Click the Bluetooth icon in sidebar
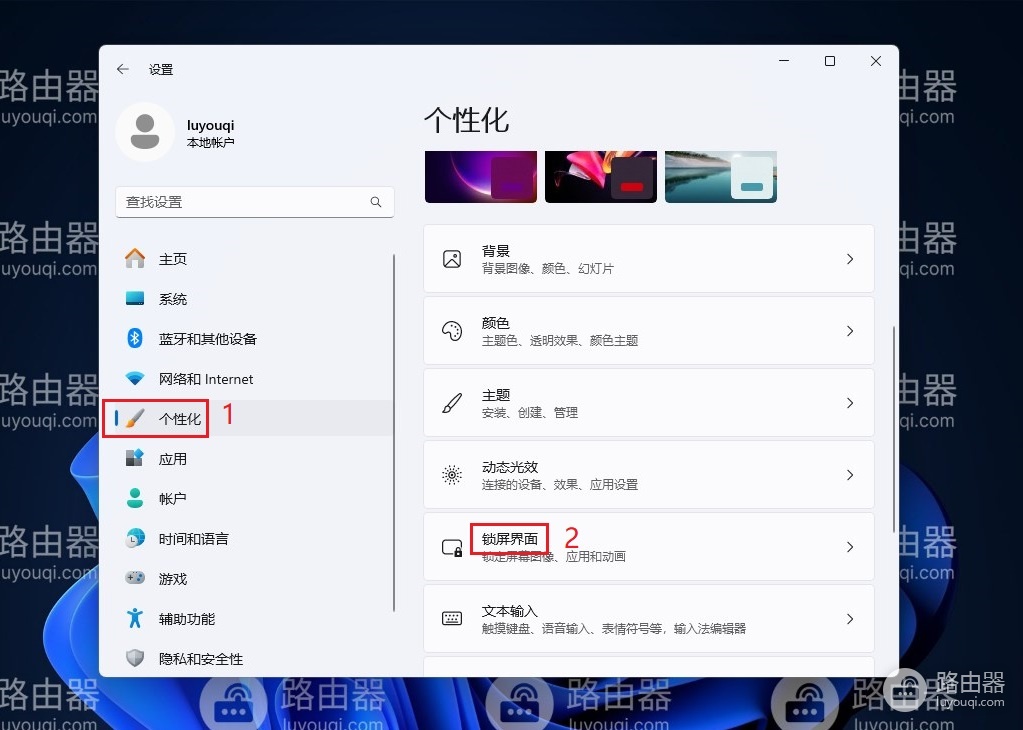The width and height of the screenshot is (1023, 730). (135, 339)
